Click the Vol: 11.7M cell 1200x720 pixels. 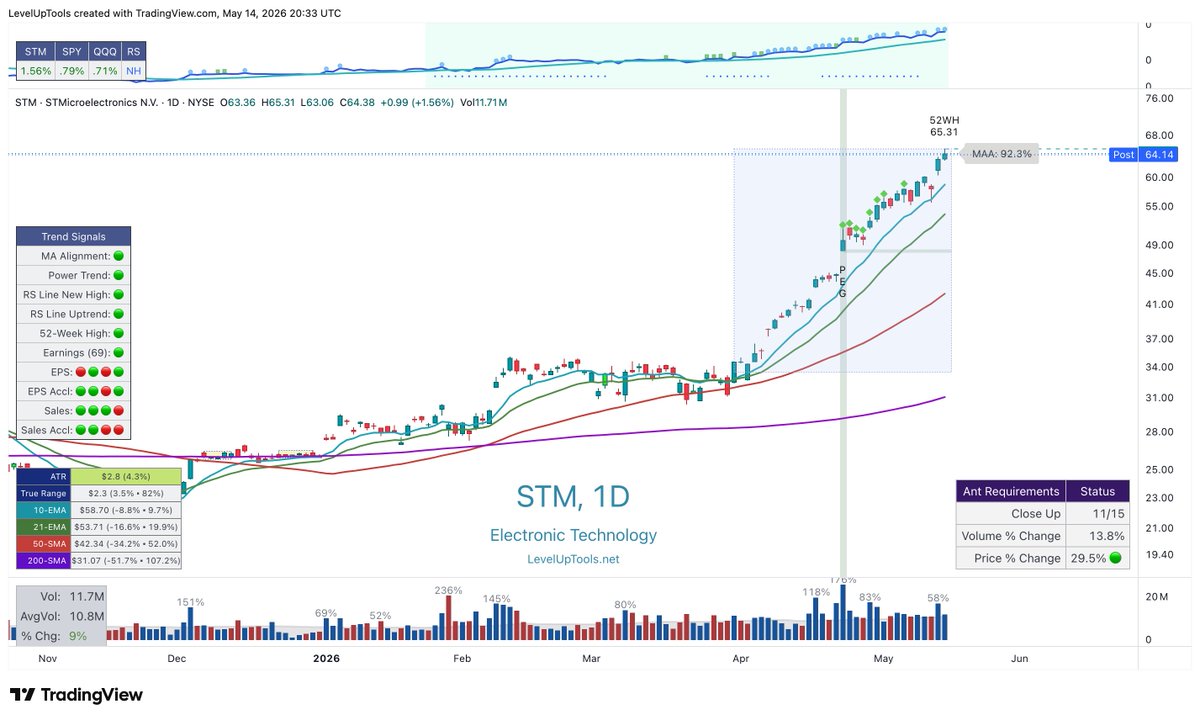[62, 596]
